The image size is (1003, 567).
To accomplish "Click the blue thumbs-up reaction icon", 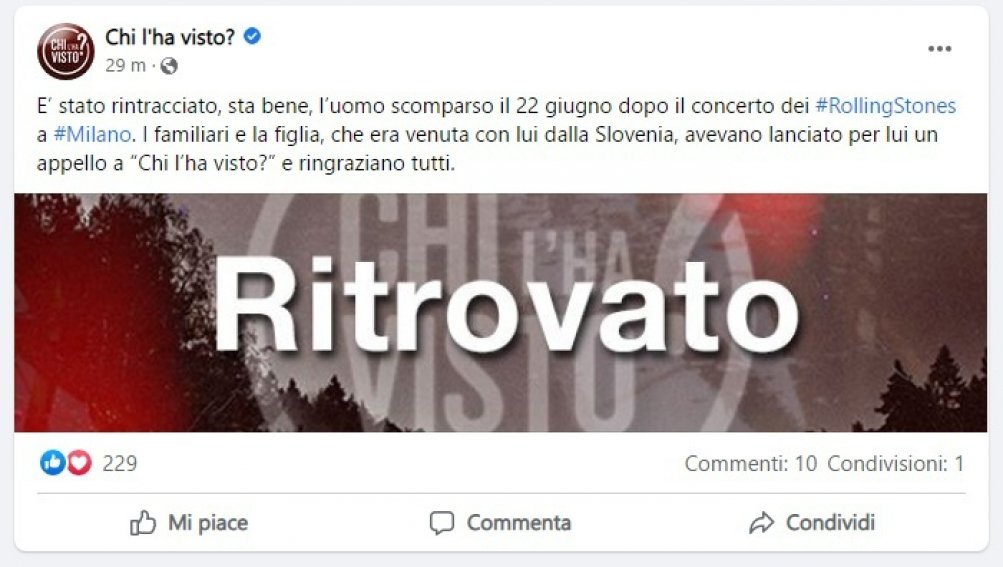I will [x=52, y=463].
